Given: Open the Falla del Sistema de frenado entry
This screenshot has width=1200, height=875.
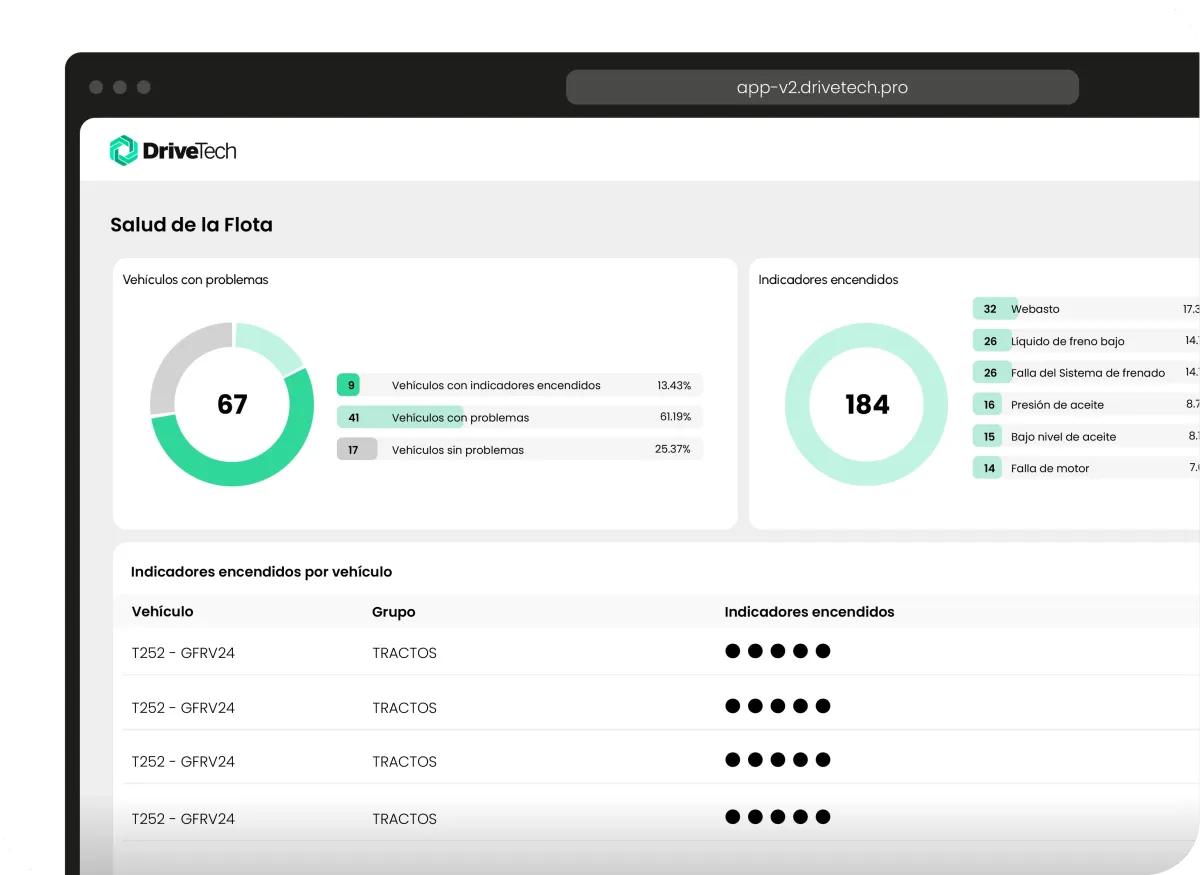Looking at the screenshot, I should tap(1087, 373).
